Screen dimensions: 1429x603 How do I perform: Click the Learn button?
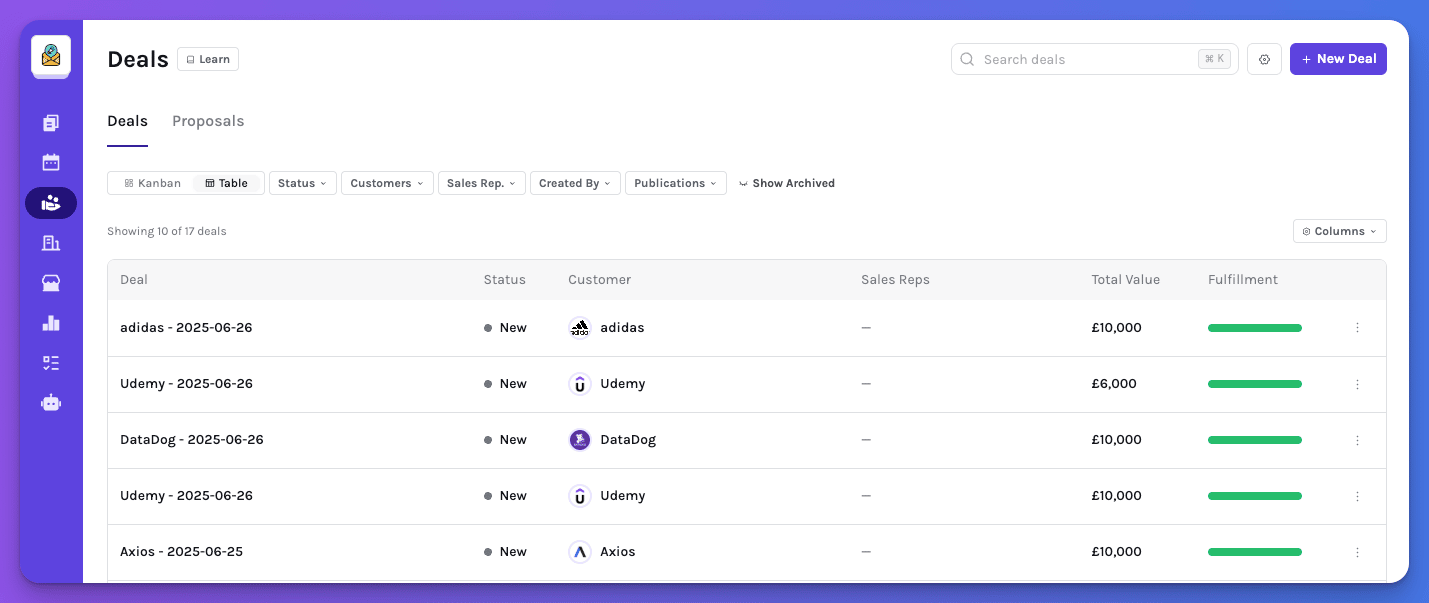point(208,59)
